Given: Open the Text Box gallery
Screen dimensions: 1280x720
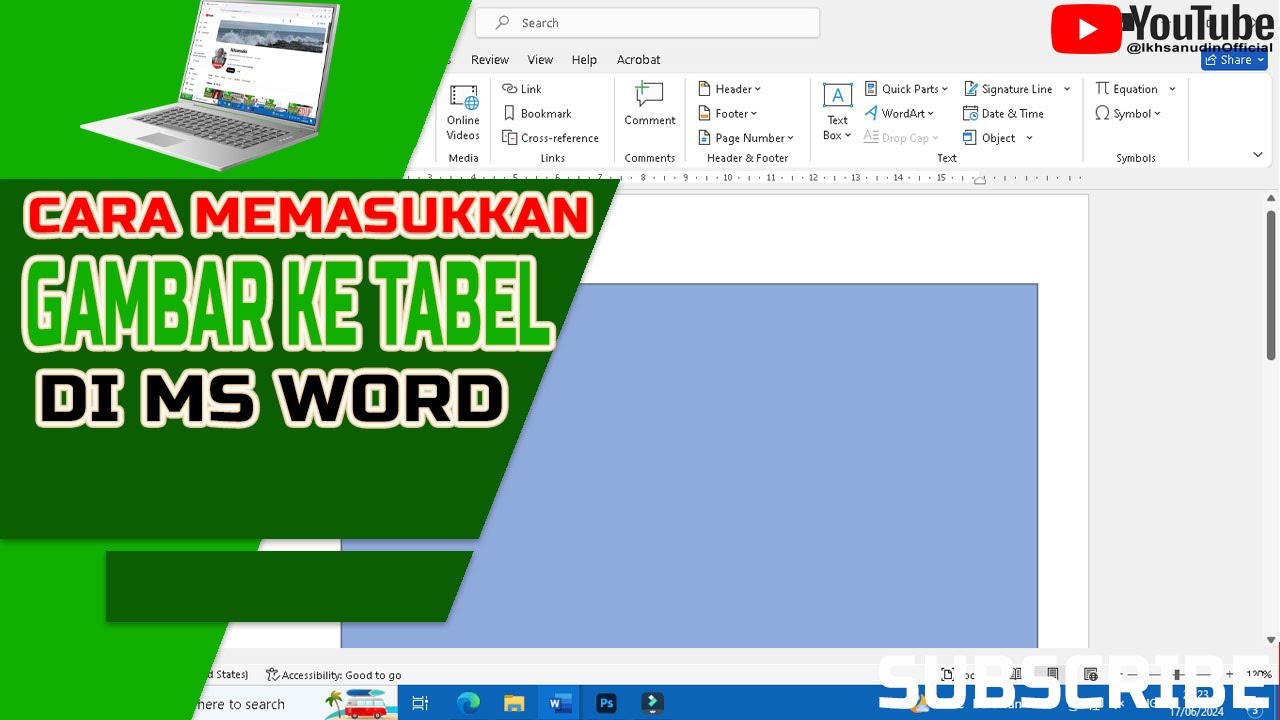Looking at the screenshot, I should (x=837, y=112).
